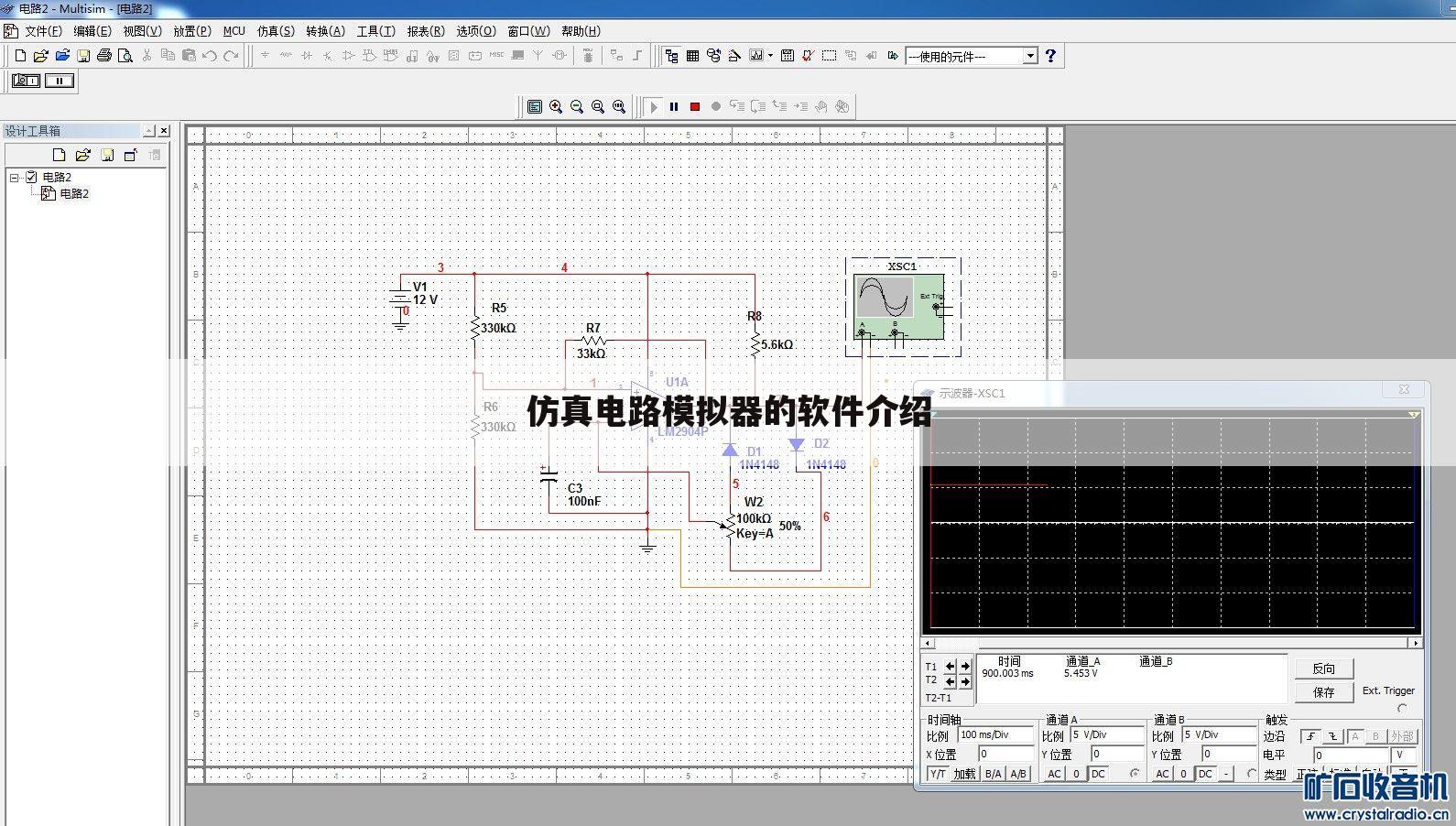Zoom out of the schematic
Viewport: 1456px width, 826px height.
tap(577, 107)
